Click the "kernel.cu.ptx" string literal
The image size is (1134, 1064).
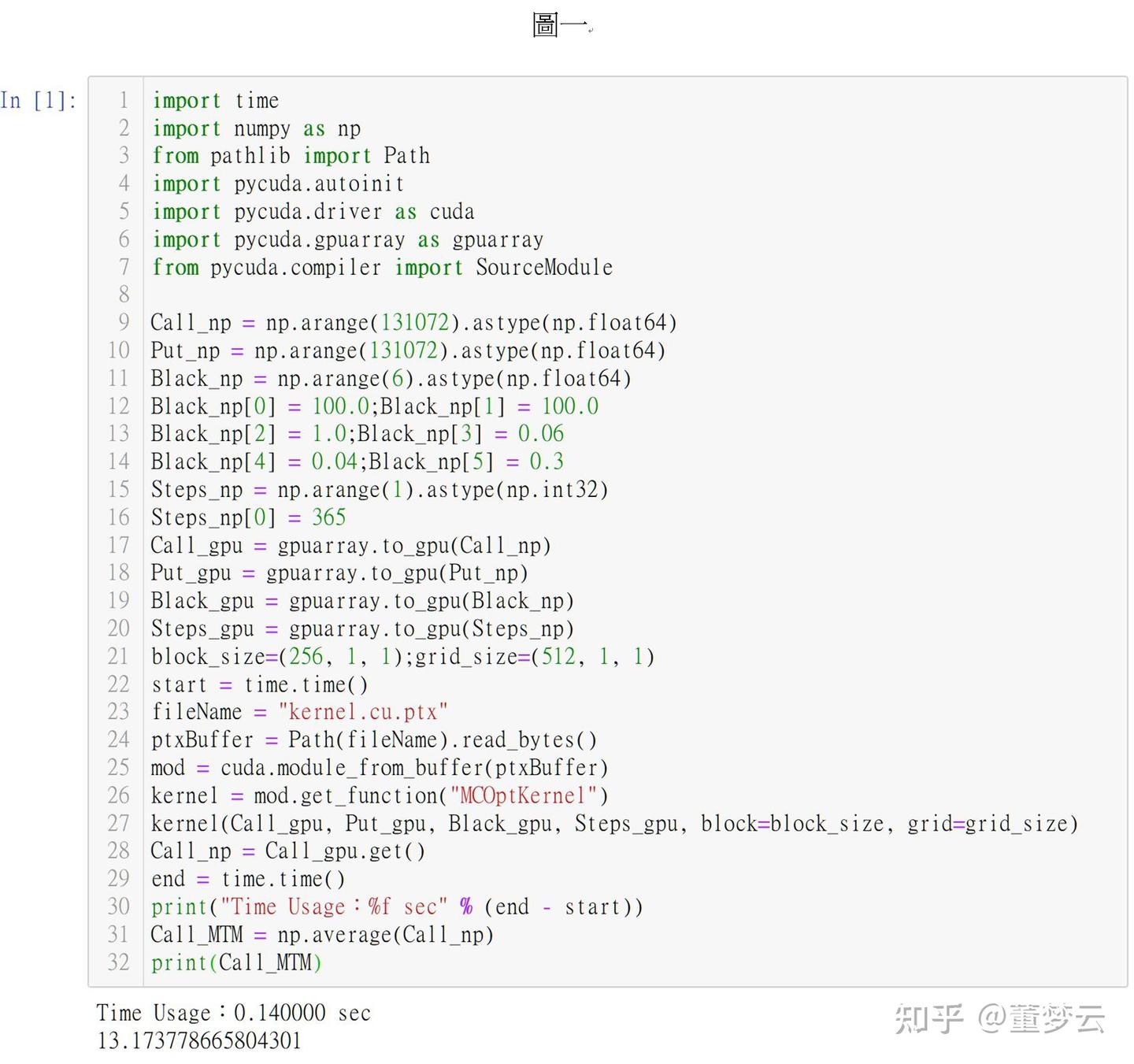(363, 712)
